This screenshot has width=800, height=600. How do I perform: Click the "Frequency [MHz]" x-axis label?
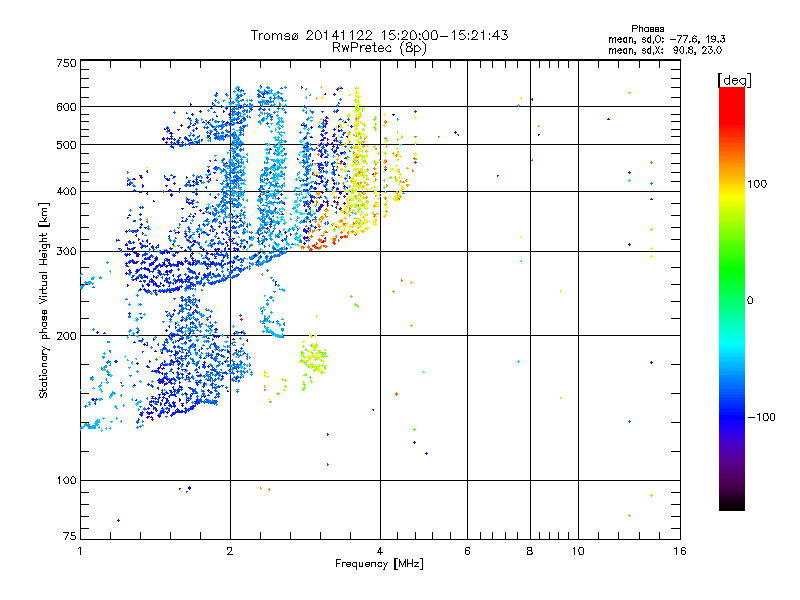379,564
